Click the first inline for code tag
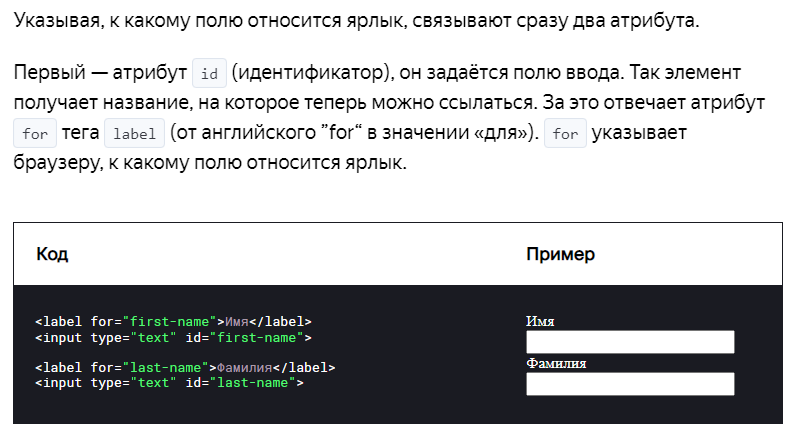This screenshot has width=790, height=434. point(35,133)
